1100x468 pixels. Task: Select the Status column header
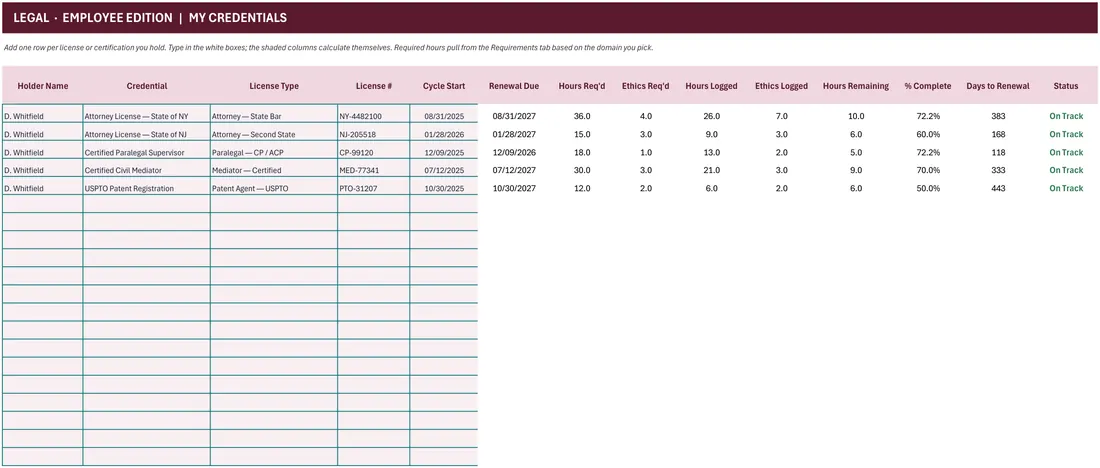(1066, 86)
